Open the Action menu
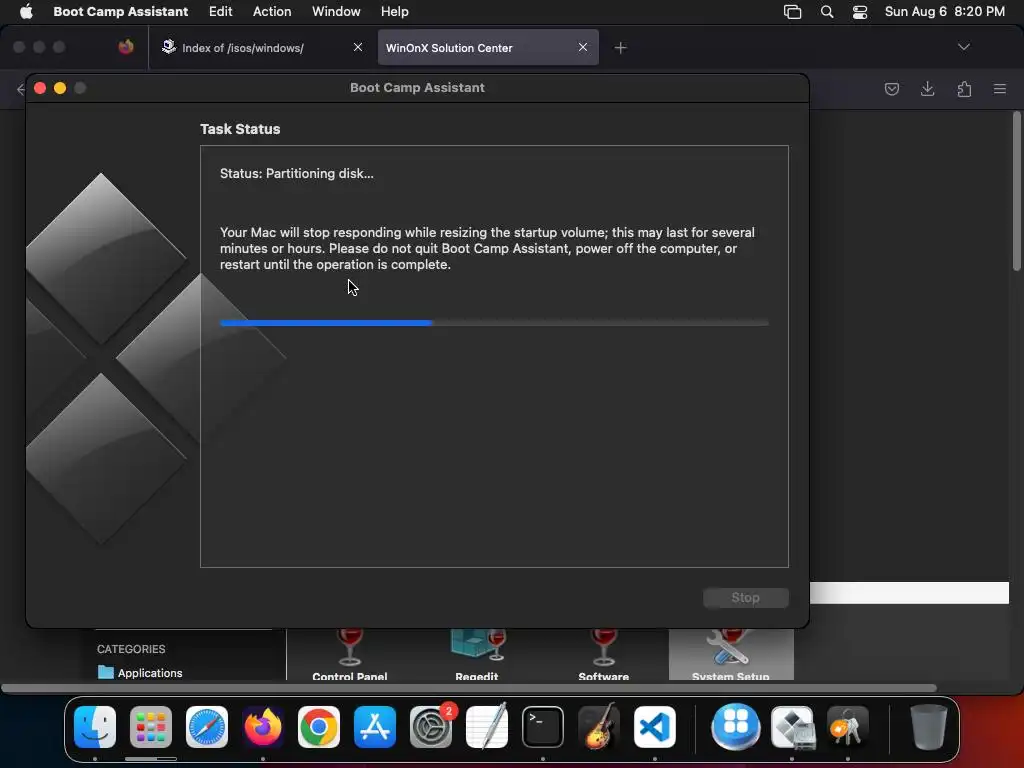The height and width of the screenshot is (768, 1024). click(272, 12)
